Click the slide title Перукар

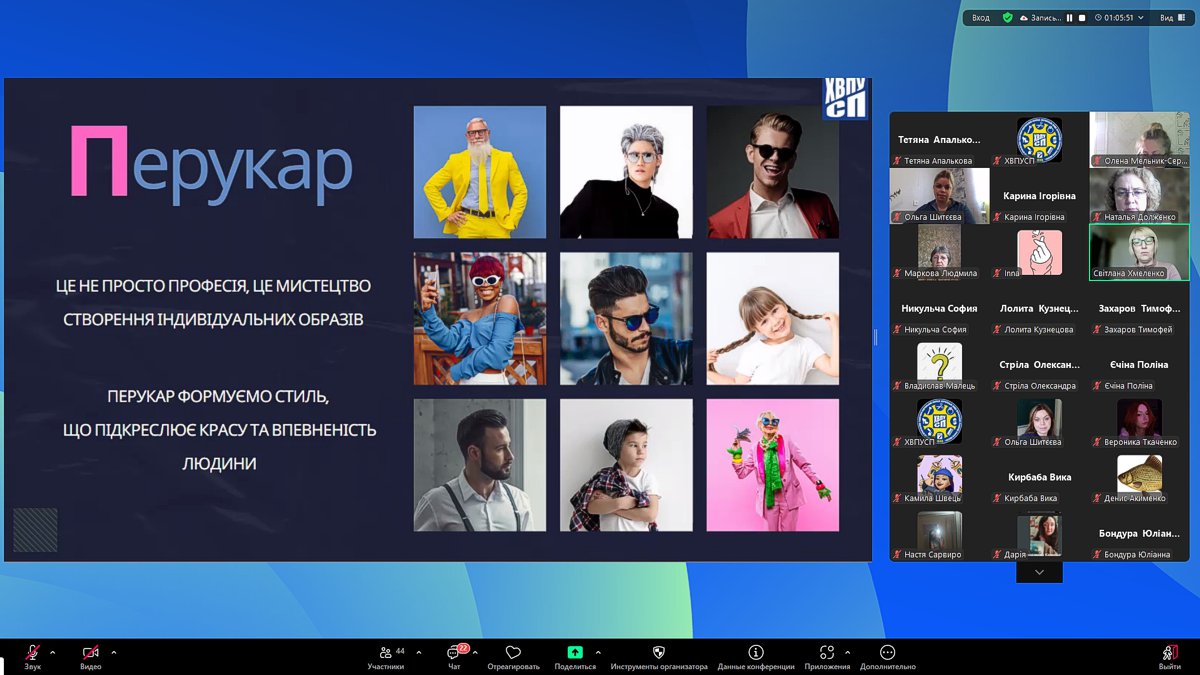(211, 165)
